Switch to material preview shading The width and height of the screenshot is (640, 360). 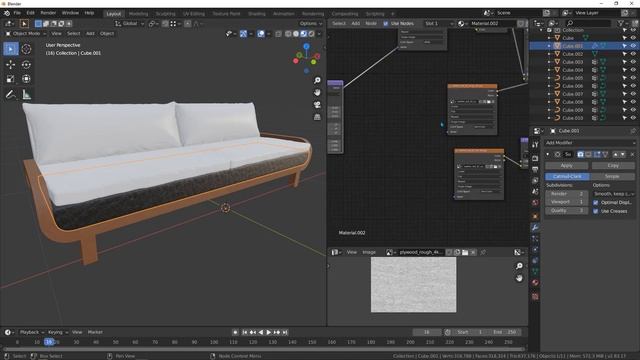point(304,34)
